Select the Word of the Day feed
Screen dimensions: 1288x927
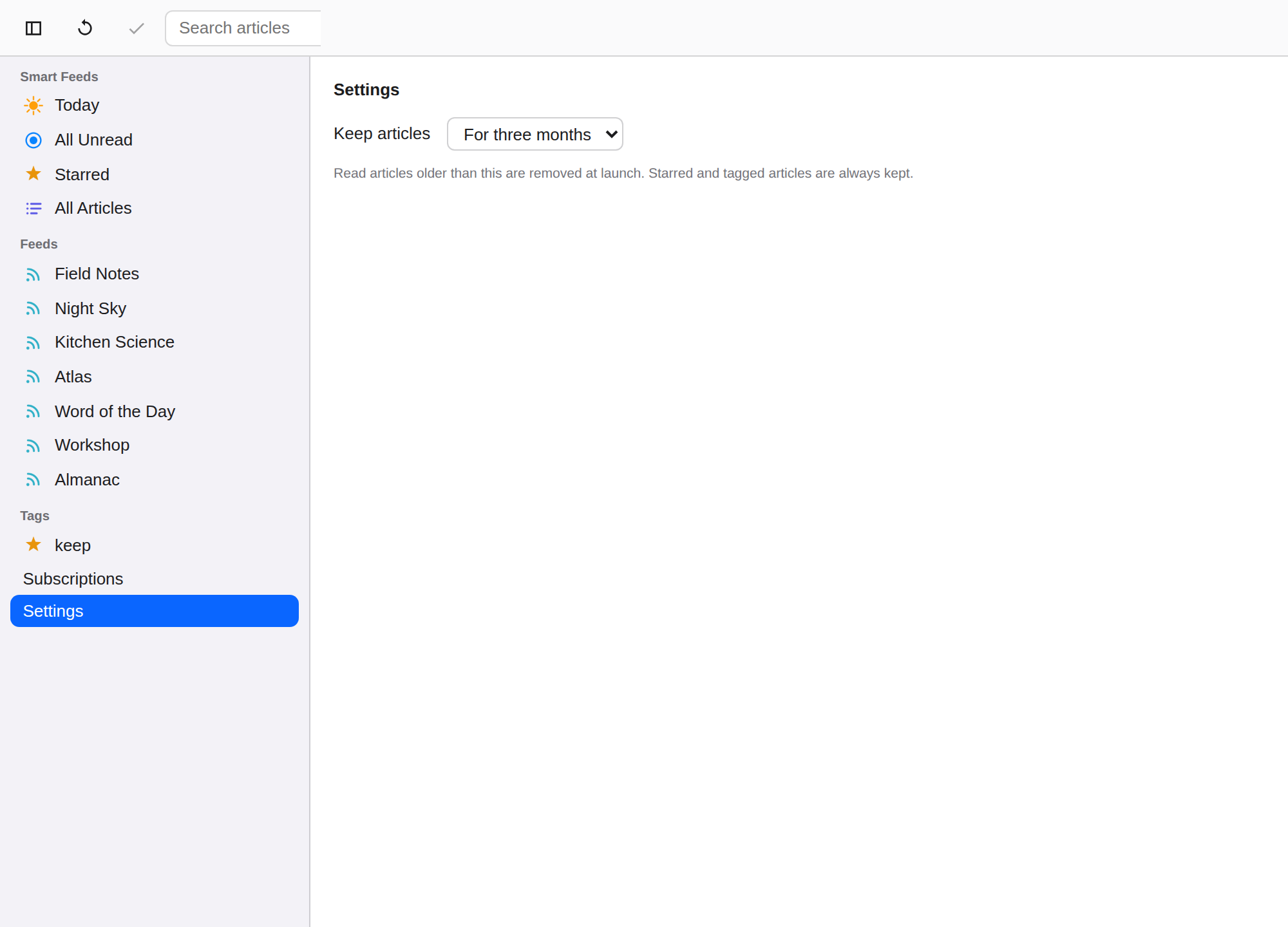click(x=155, y=412)
